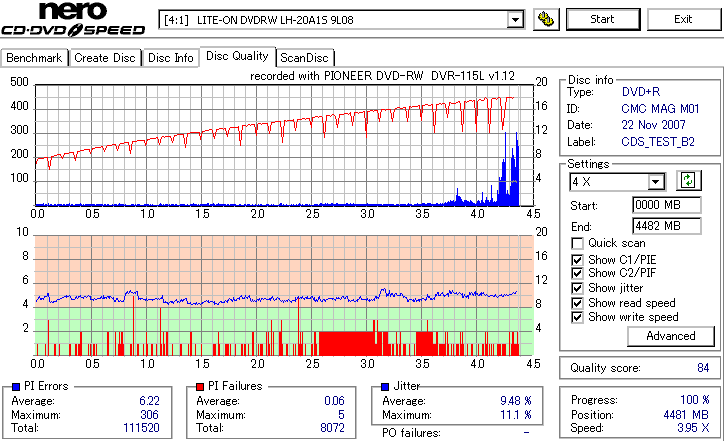724x441 pixels.
Task: Click the Start position field 0000 MB
Action: (667, 205)
